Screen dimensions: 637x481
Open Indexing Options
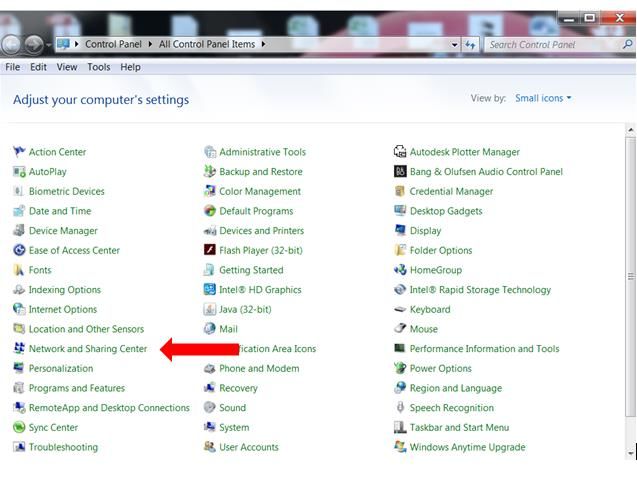[x=65, y=290]
